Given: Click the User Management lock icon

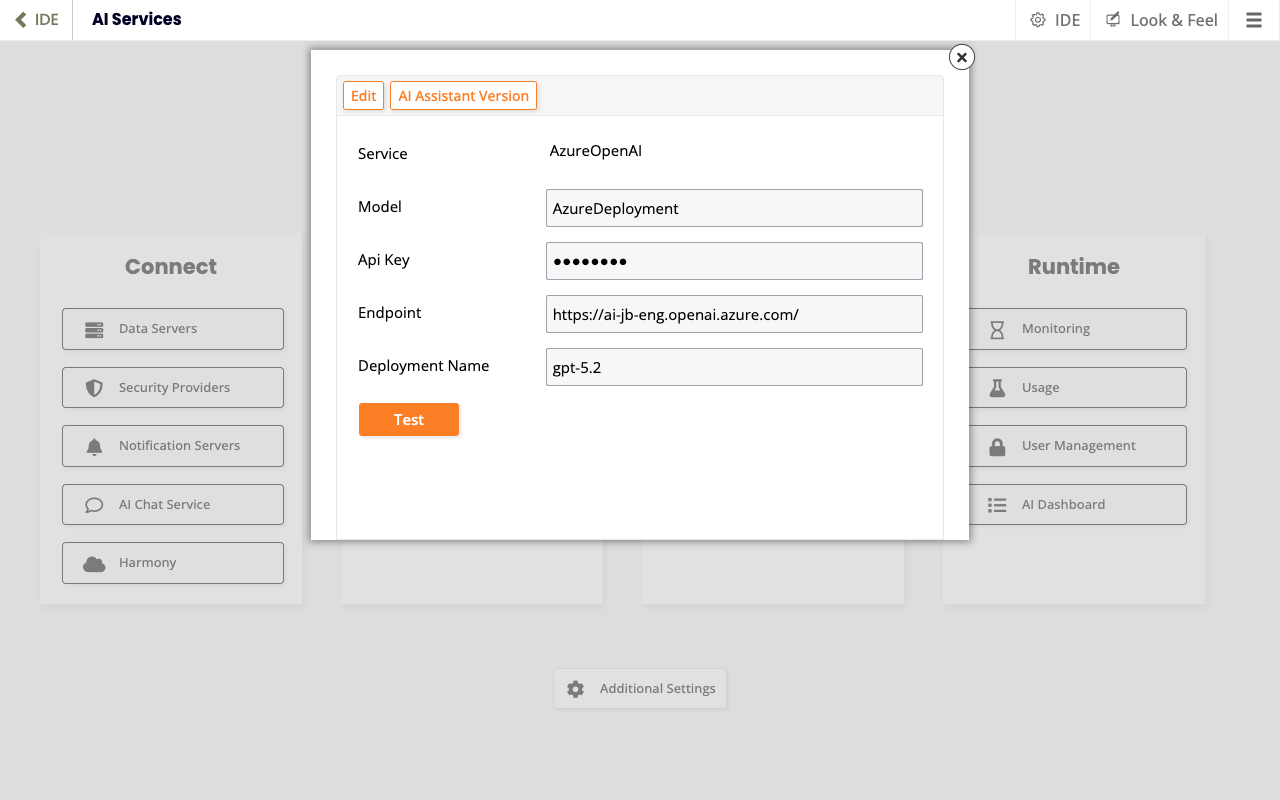Looking at the screenshot, I should point(997,446).
